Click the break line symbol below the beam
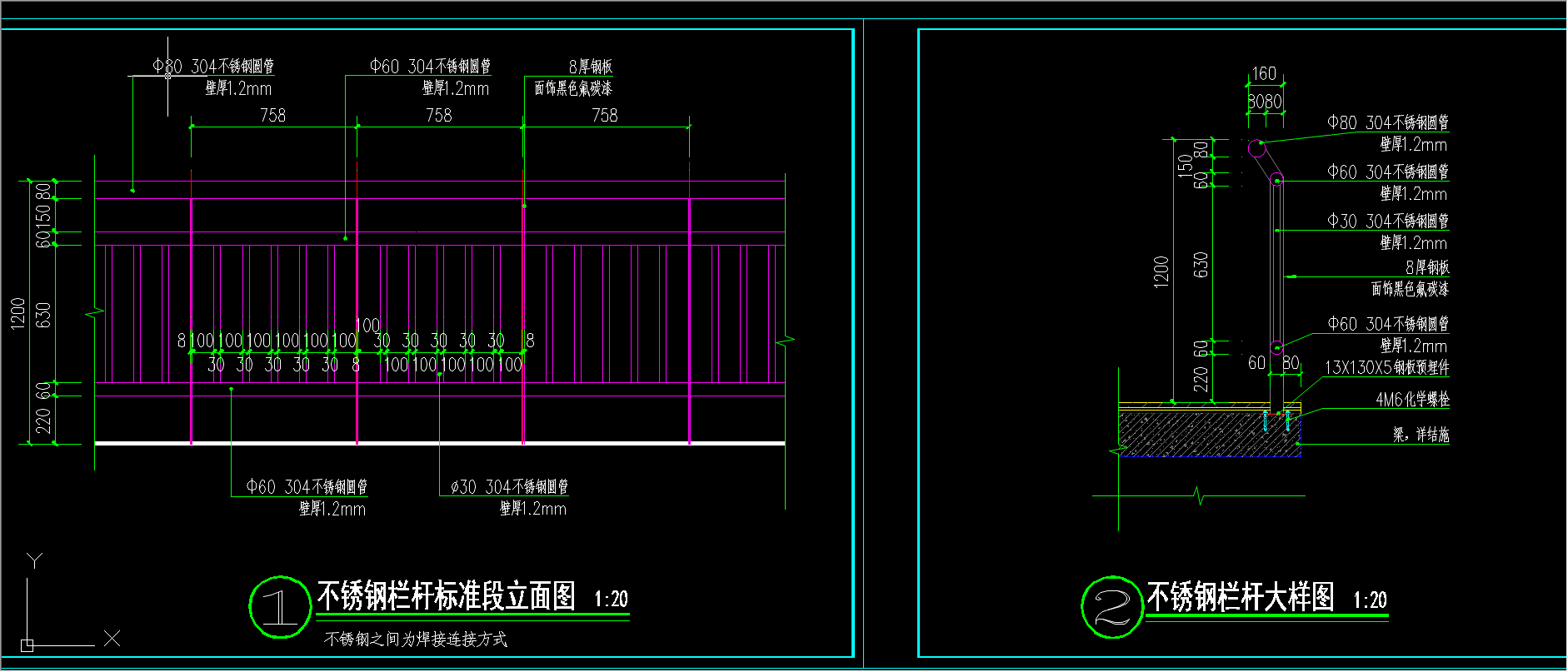Viewport: 1568px width, 672px height. (1198, 496)
